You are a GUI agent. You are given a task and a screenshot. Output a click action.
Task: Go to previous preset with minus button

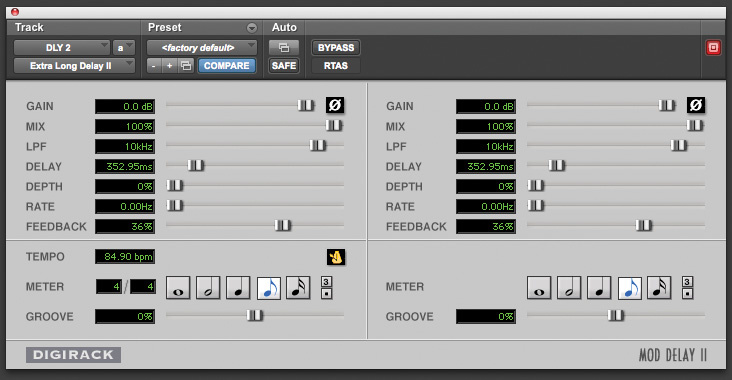[x=154, y=66]
